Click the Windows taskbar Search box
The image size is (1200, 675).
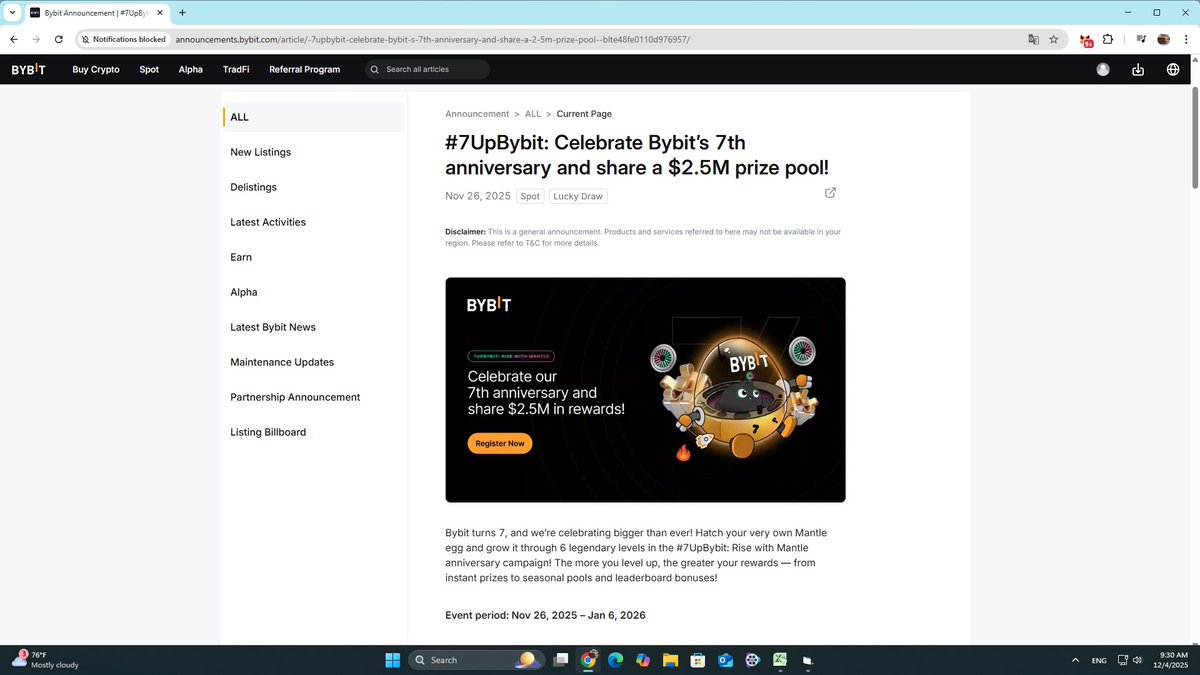(x=476, y=660)
